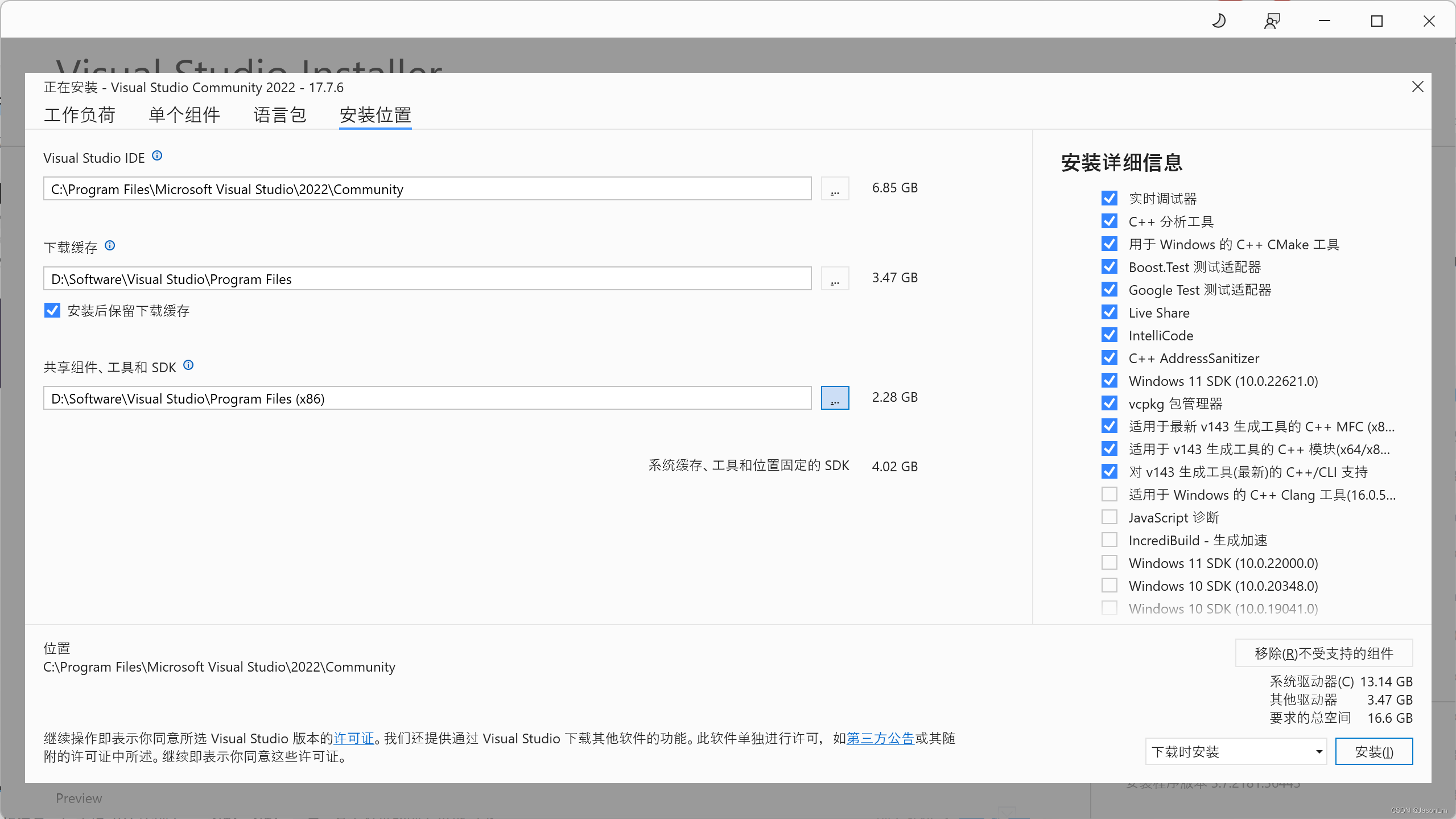Image resolution: width=1456 pixels, height=819 pixels.
Task: Click the info icon beside Visual Studio IDE
Action: 157,156
